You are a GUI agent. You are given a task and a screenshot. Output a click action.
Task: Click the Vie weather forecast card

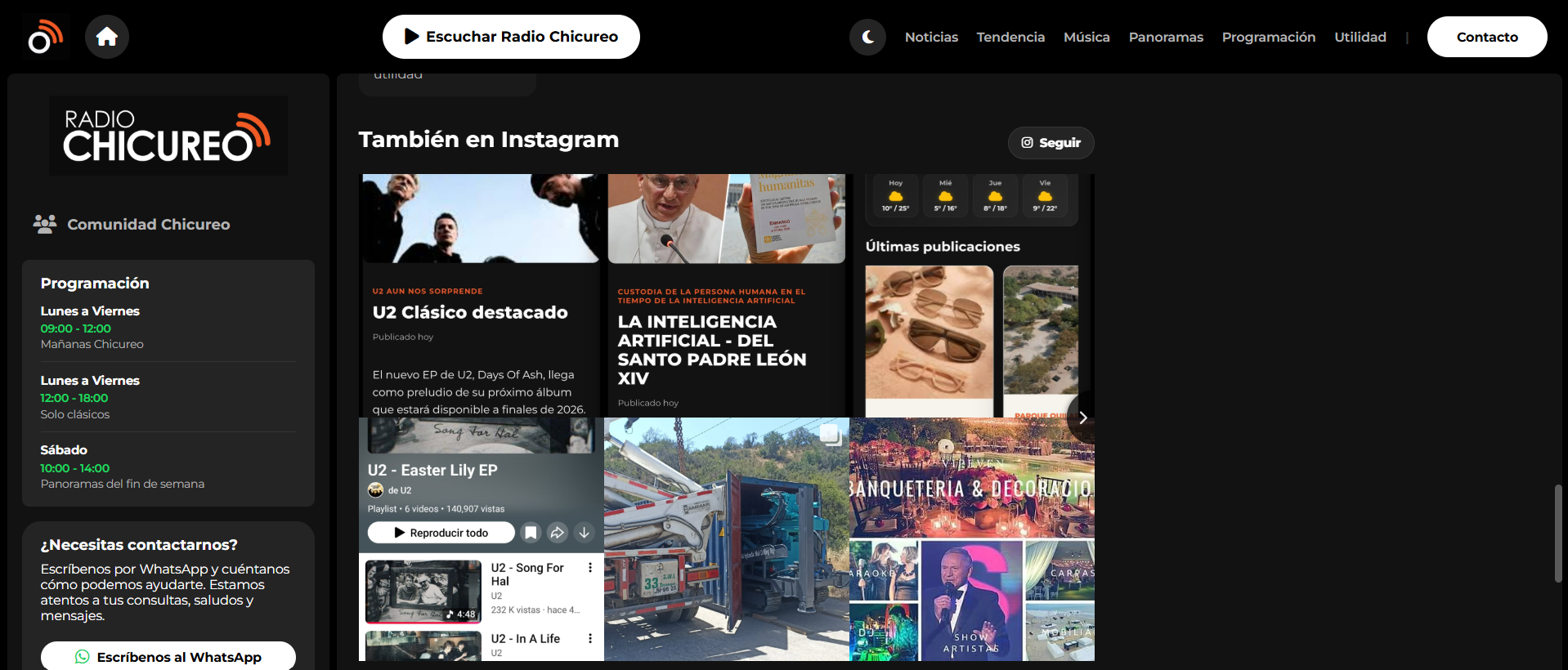[x=1045, y=196]
